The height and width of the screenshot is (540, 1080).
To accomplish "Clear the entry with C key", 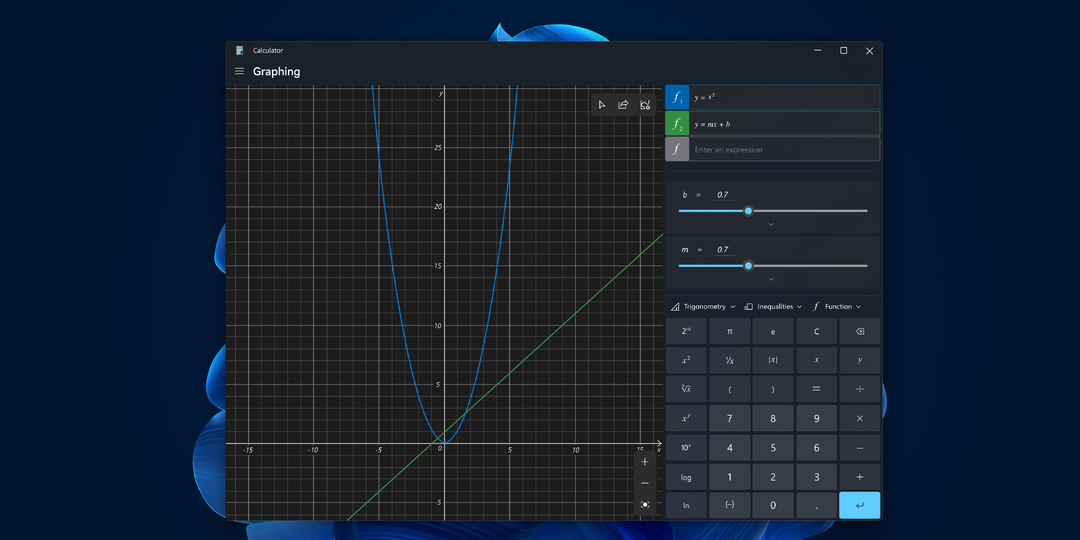I will [x=816, y=331].
